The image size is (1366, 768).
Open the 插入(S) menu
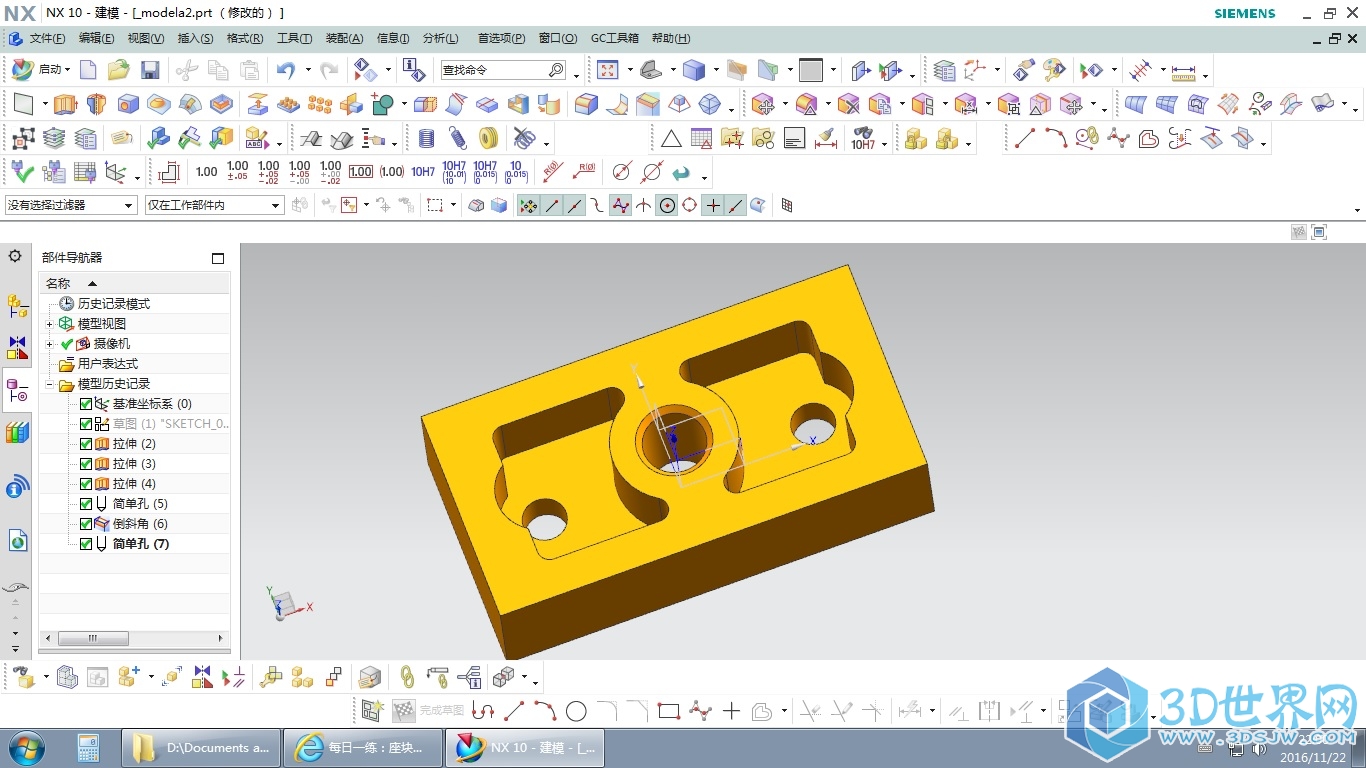coord(195,38)
